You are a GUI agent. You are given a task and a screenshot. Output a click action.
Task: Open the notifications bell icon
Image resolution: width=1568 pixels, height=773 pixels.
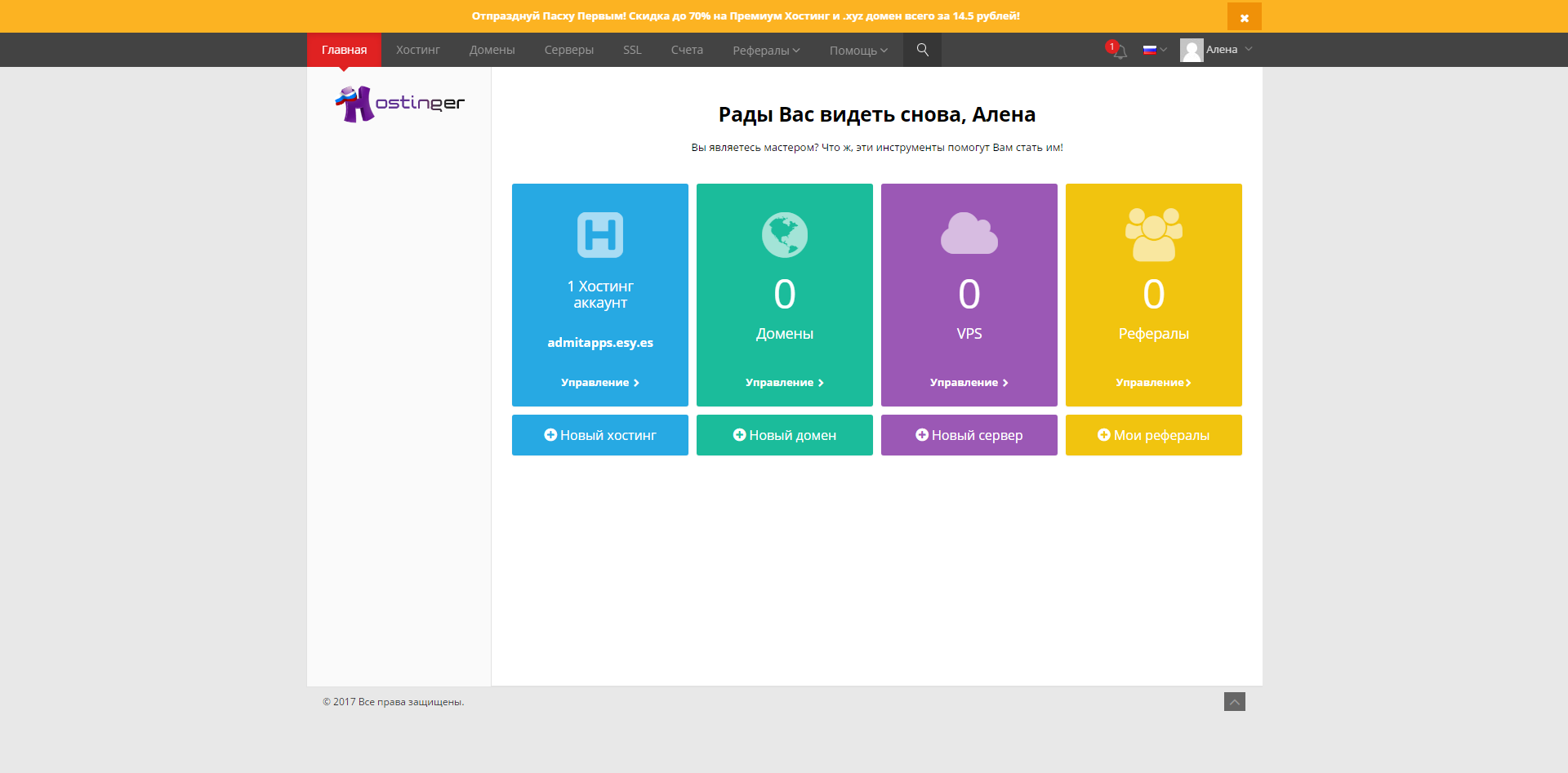pos(1120,52)
